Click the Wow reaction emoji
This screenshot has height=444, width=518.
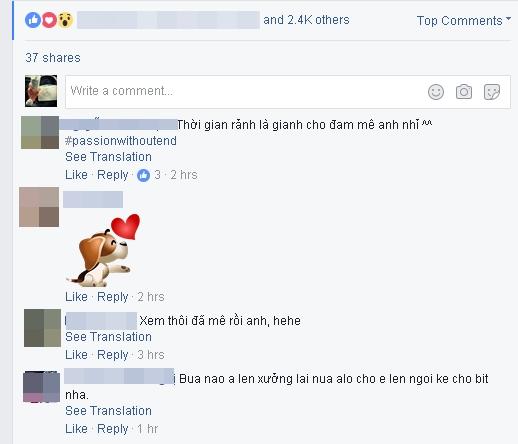pos(65,20)
